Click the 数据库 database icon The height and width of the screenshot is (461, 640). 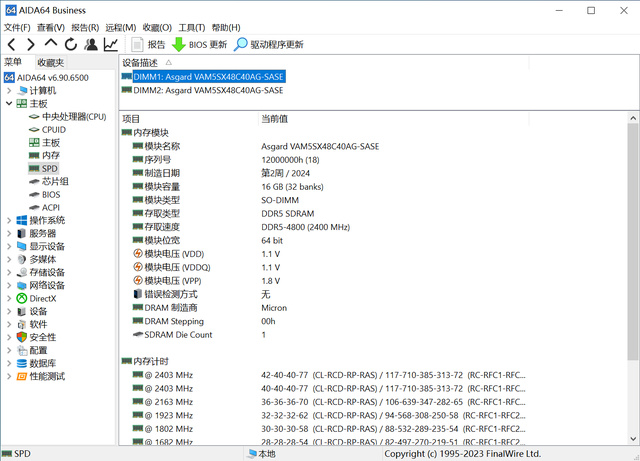22,363
